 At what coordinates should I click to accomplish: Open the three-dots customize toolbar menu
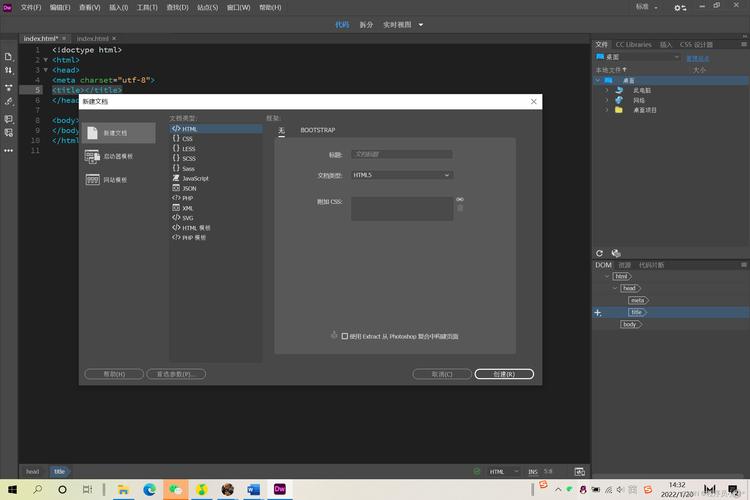pyautogui.click(x=9, y=151)
